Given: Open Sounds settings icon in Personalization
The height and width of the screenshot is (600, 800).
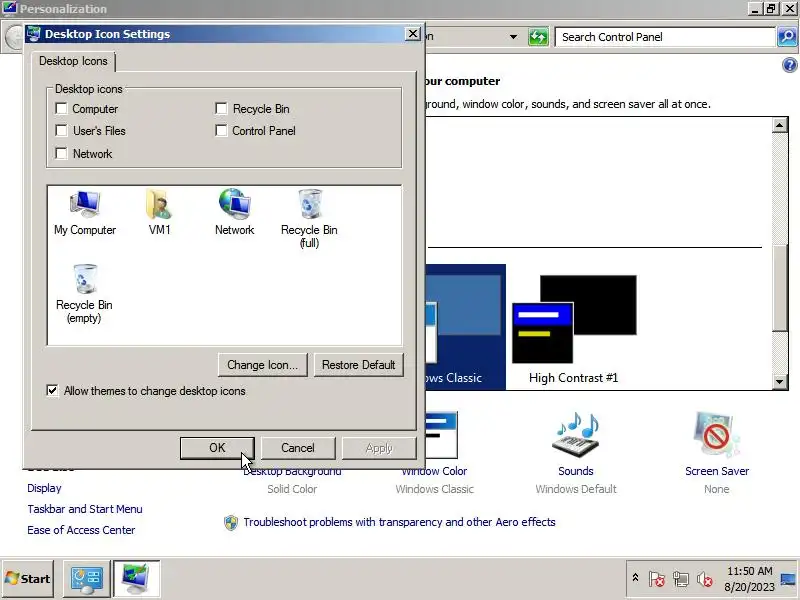Looking at the screenshot, I should [576, 435].
